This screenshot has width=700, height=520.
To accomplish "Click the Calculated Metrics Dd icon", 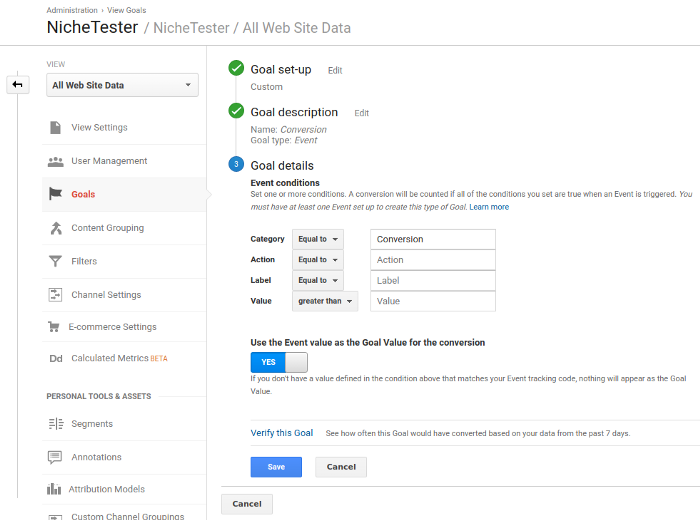I will 56,358.
